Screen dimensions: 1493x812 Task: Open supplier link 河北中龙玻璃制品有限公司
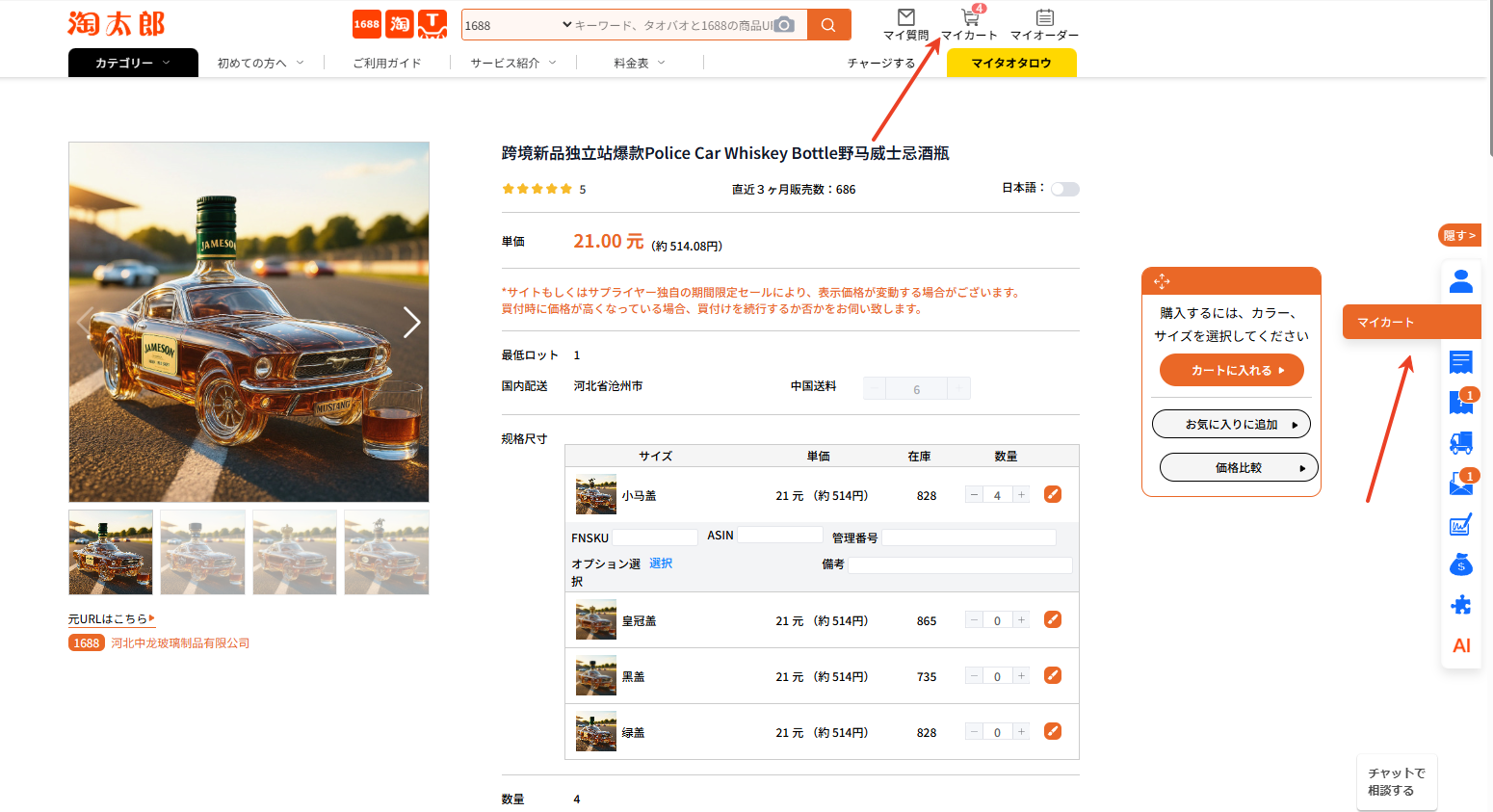coord(180,643)
